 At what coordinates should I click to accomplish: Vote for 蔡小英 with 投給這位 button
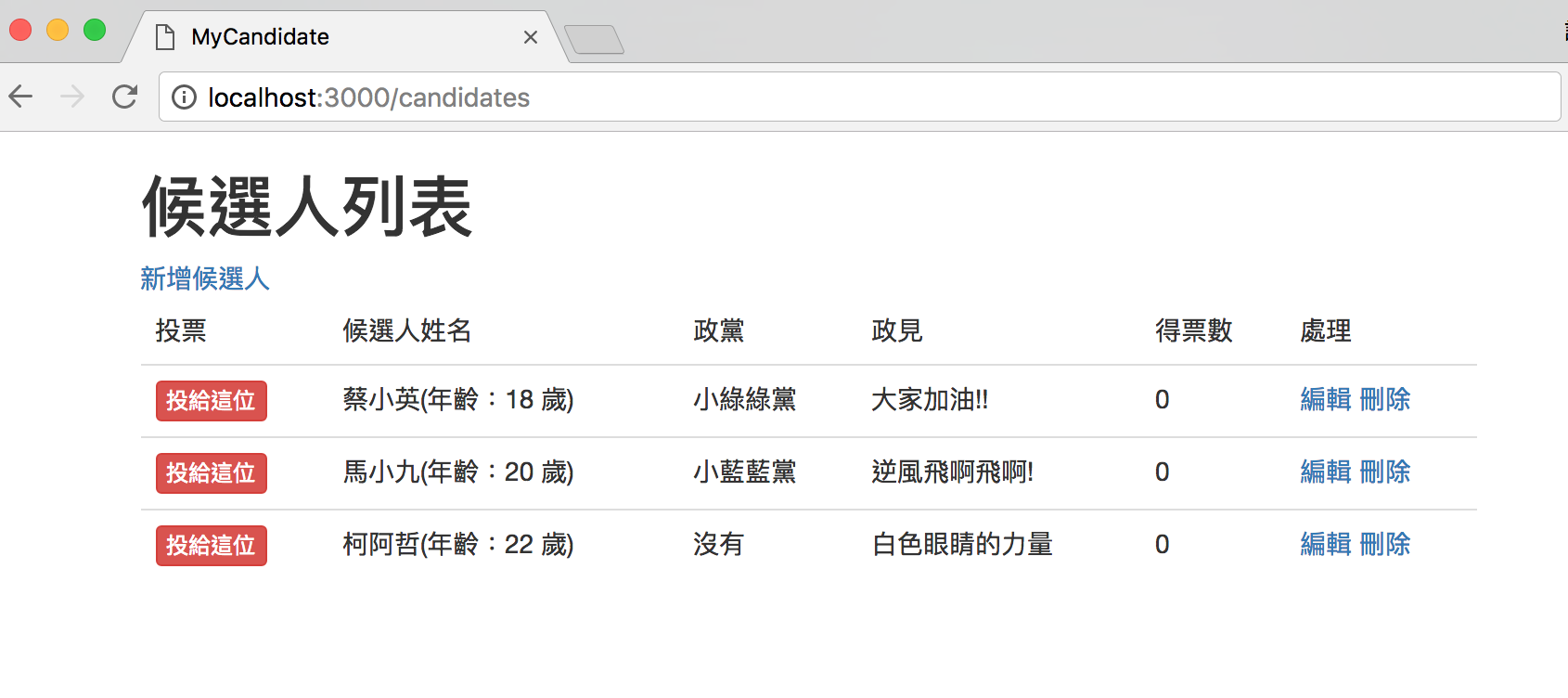212,401
